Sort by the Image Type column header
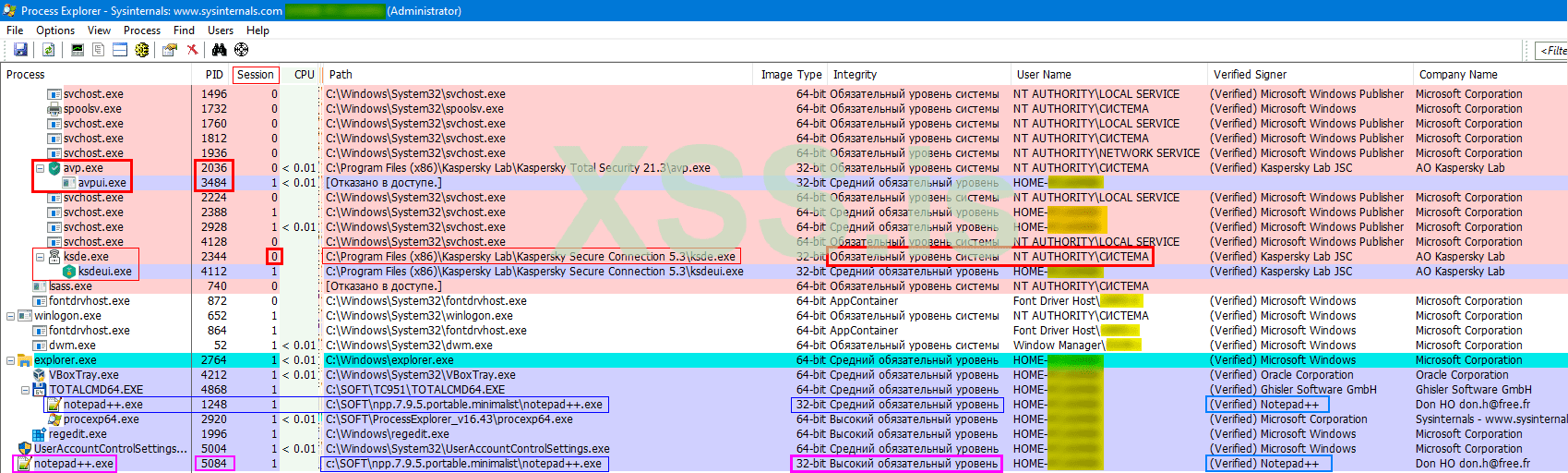 [x=791, y=75]
